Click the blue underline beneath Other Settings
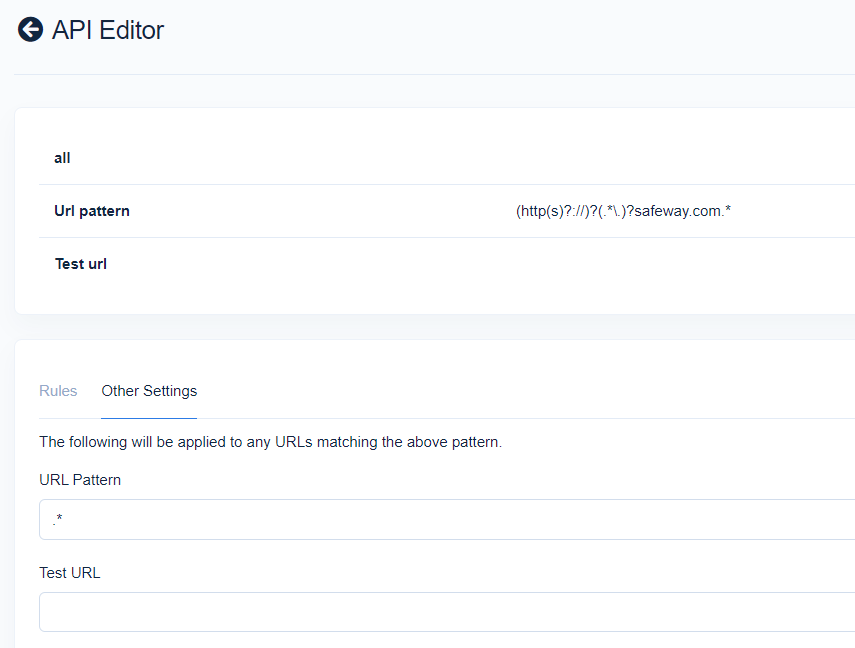 149,418
